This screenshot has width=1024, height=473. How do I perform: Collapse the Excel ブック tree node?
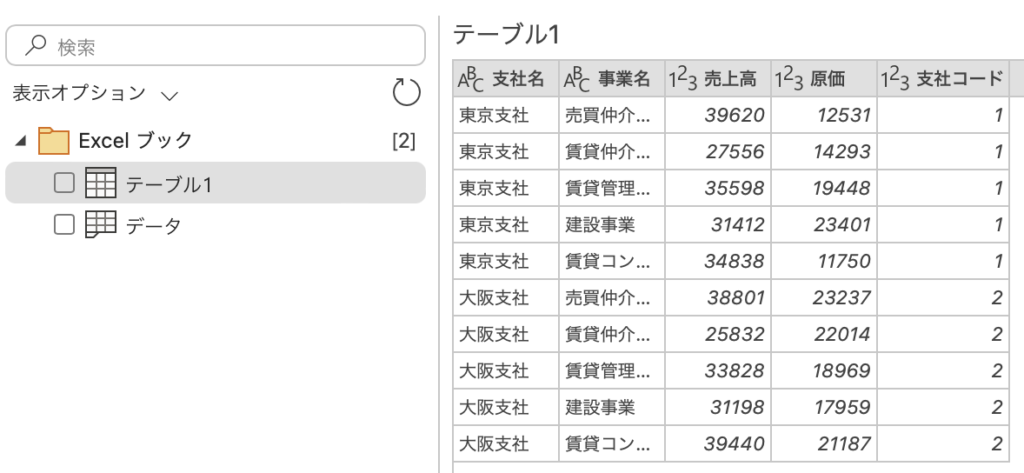tap(21, 140)
